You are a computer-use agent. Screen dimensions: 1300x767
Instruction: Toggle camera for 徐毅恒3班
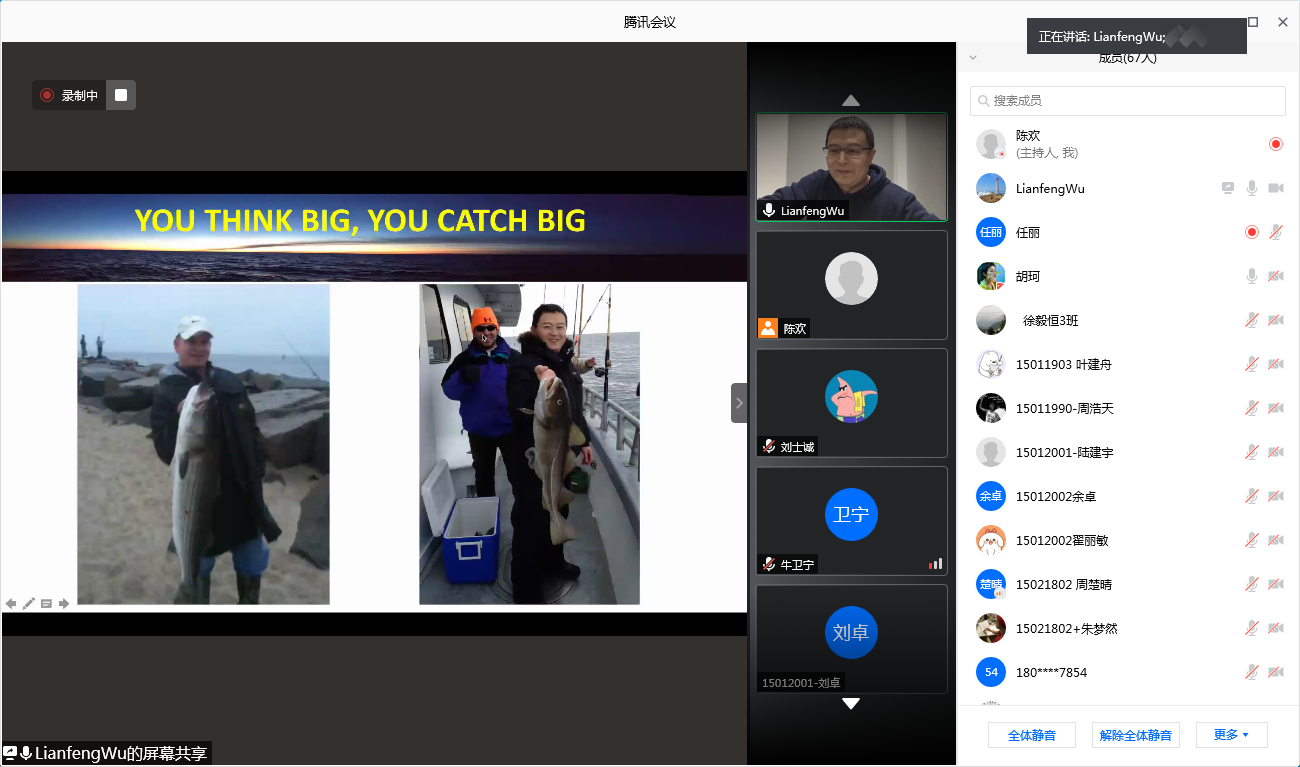[x=1275, y=320]
